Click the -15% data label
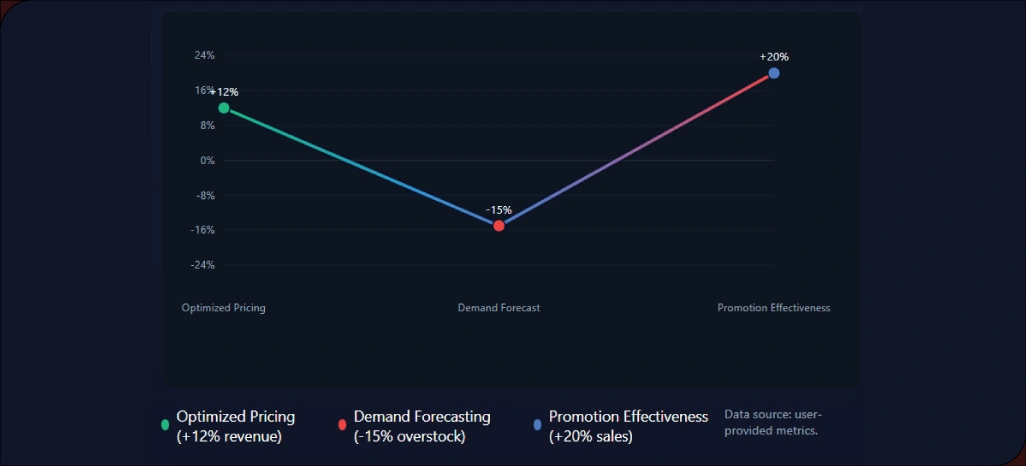The width and height of the screenshot is (1026, 466). pos(499,210)
